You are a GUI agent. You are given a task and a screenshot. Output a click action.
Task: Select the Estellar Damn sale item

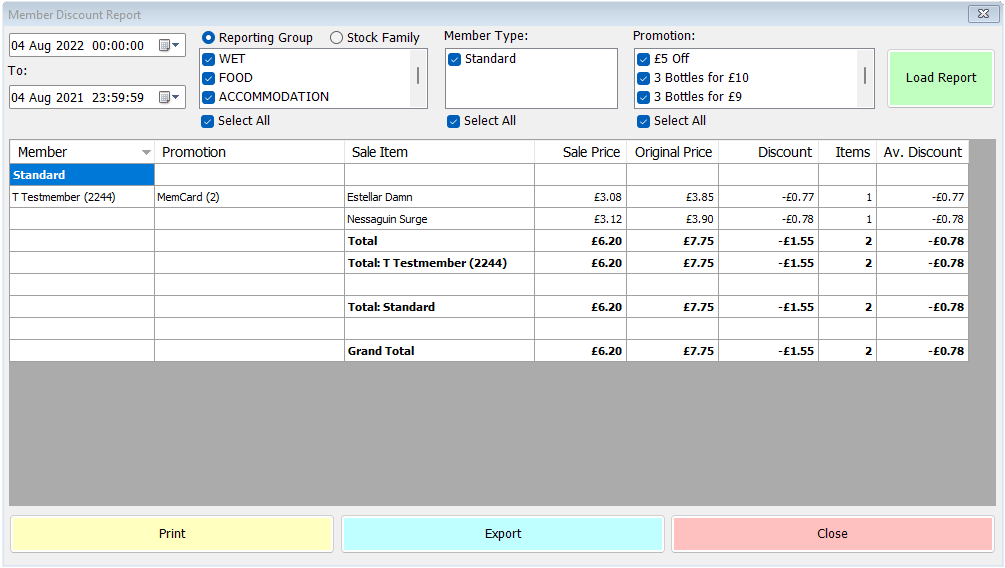pyautogui.click(x=439, y=197)
